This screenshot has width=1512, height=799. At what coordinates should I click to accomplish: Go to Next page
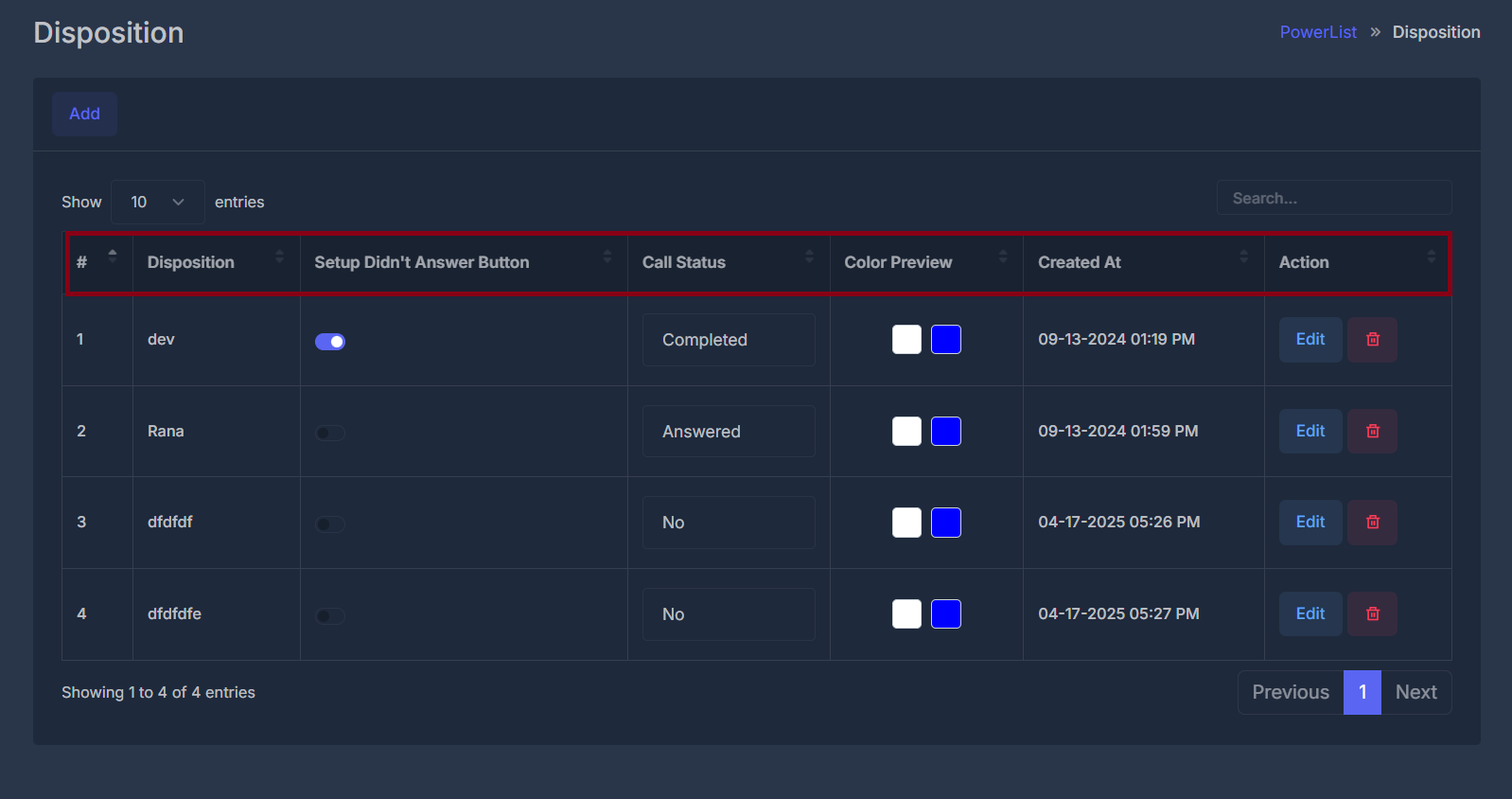click(1416, 693)
